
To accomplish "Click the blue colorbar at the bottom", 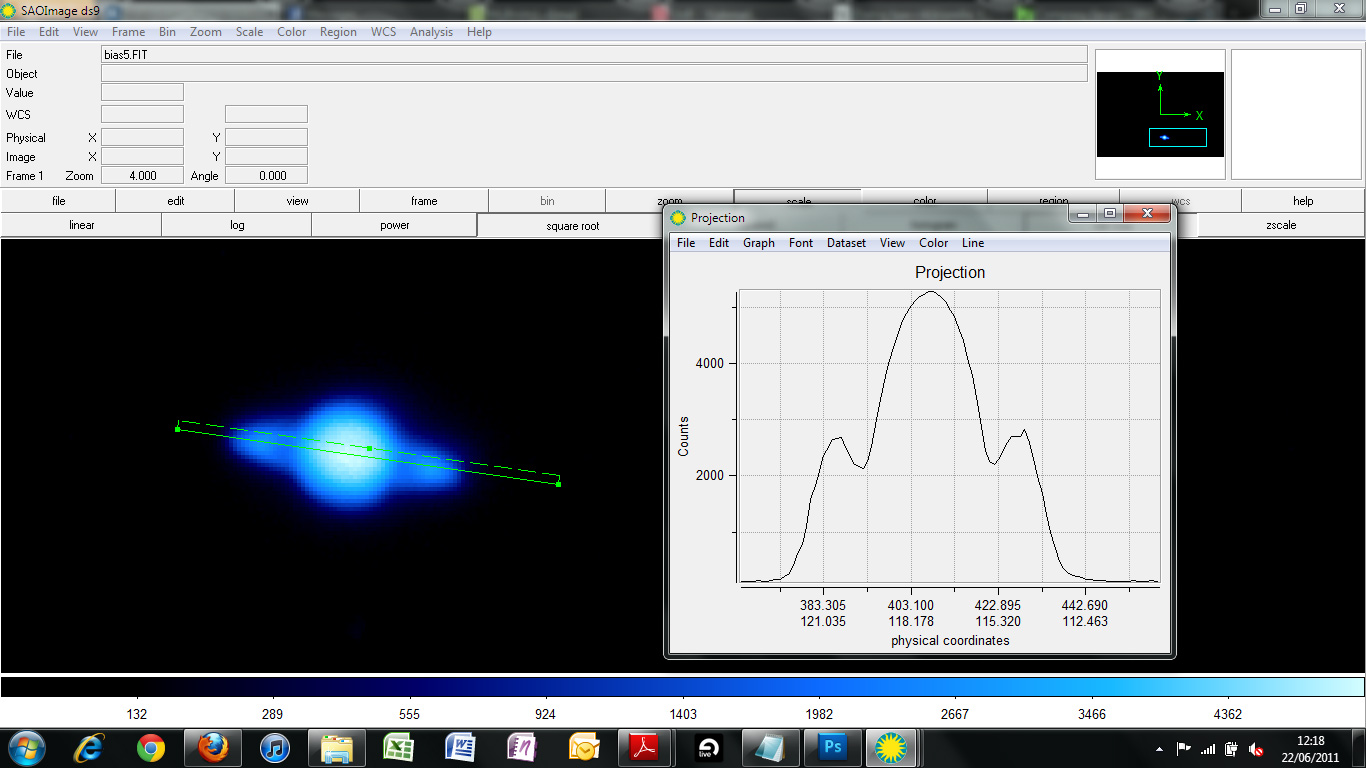I will [682, 687].
